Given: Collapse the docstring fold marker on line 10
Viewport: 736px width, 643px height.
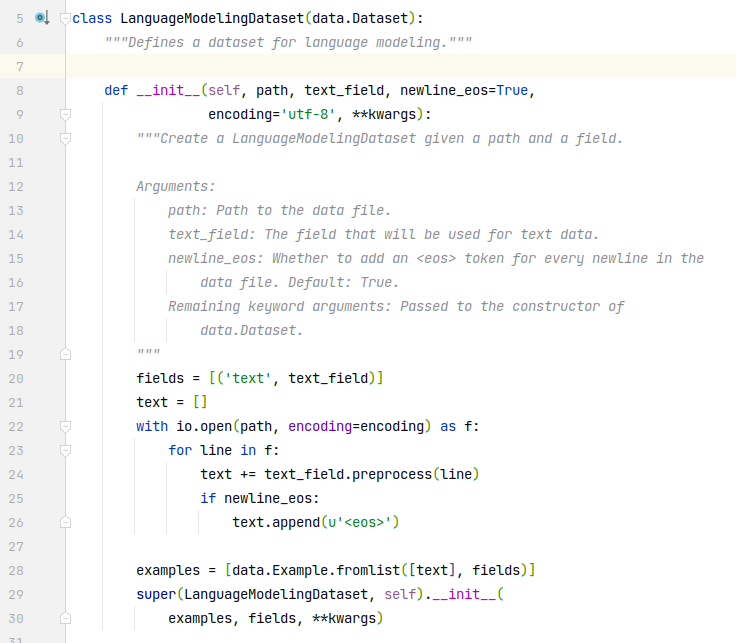Looking at the screenshot, I should point(66,138).
